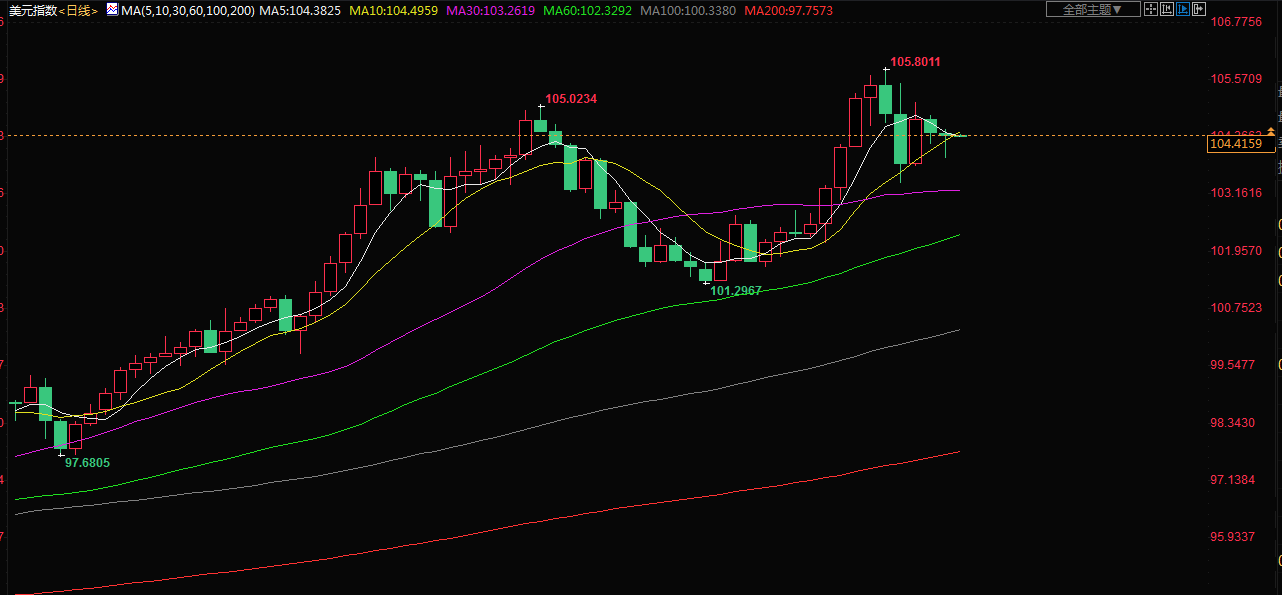The width and height of the screenshot is (1282, 595).
Task: Click the MA indicator chart icon
Action: [113, 10]
